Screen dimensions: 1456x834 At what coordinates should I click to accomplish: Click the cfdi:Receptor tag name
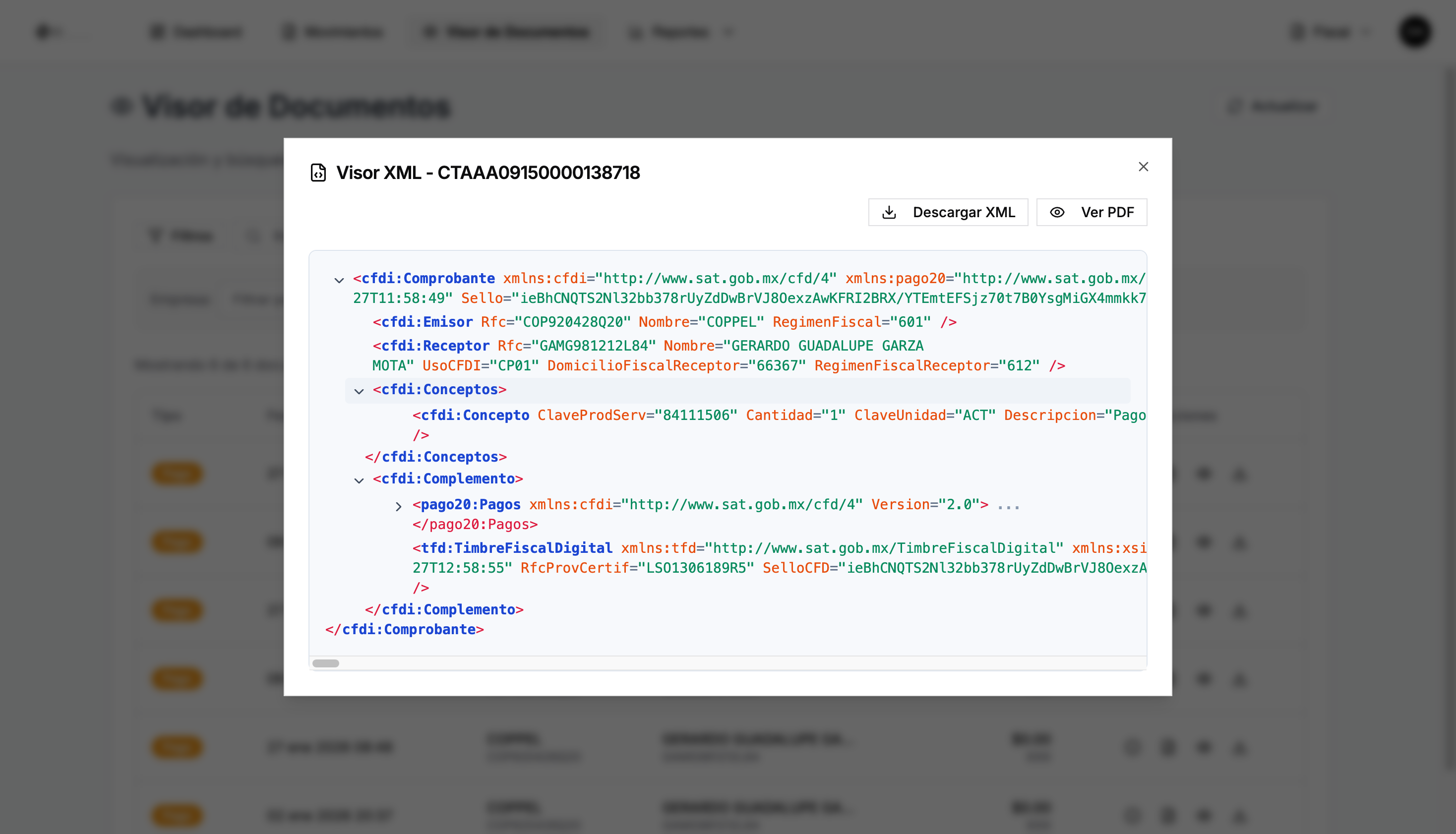[435, 346]
